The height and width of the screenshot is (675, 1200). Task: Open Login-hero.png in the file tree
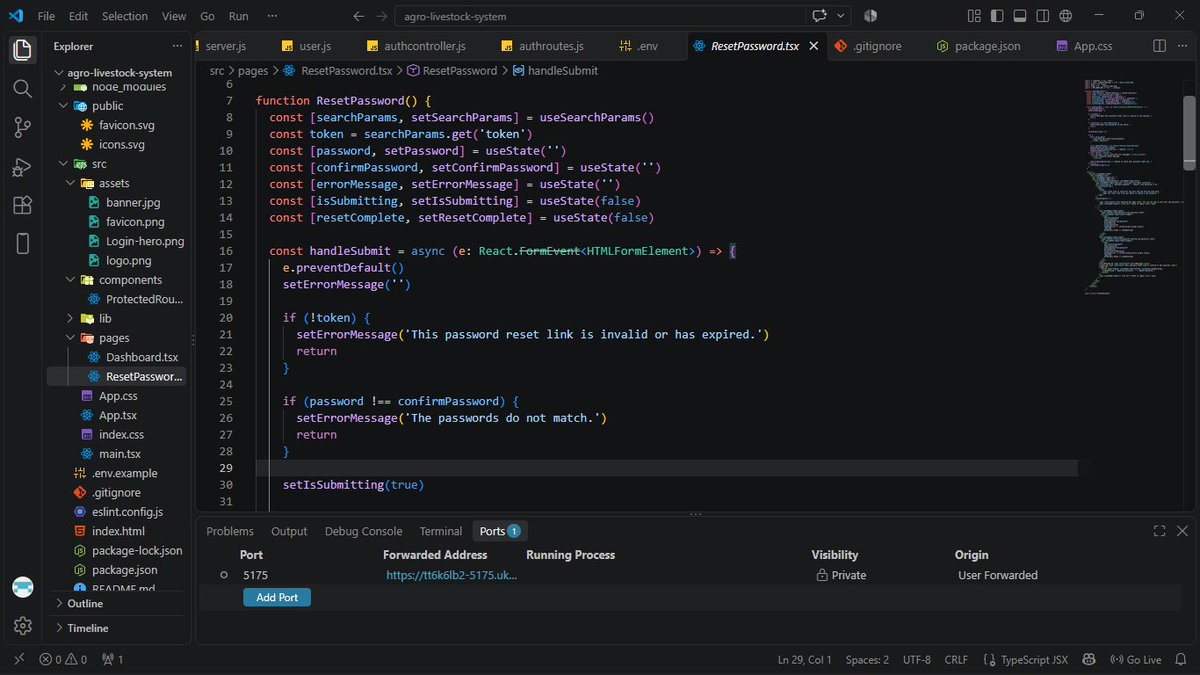(x=145, y=241)
